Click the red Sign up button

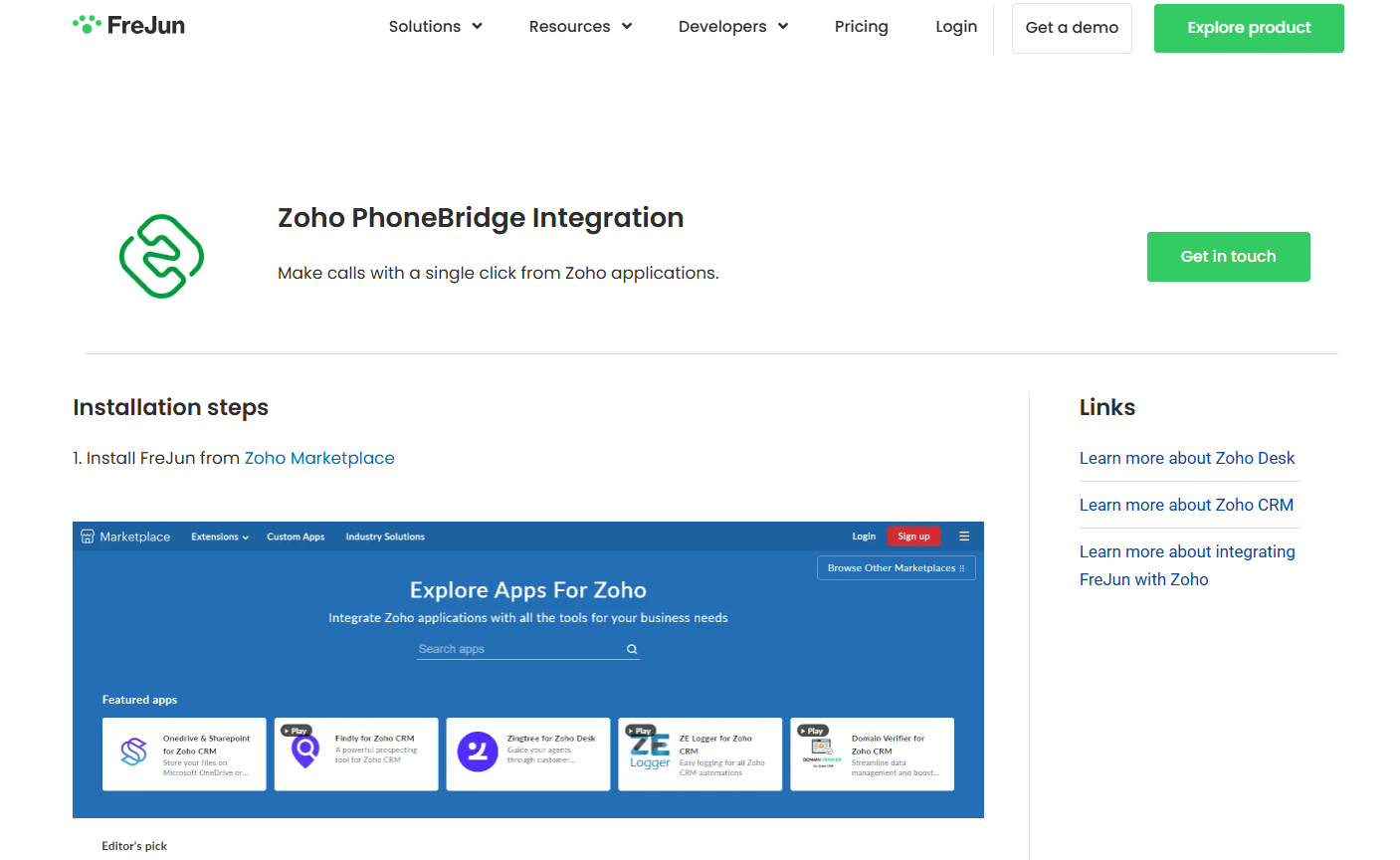tap(913, 536)
